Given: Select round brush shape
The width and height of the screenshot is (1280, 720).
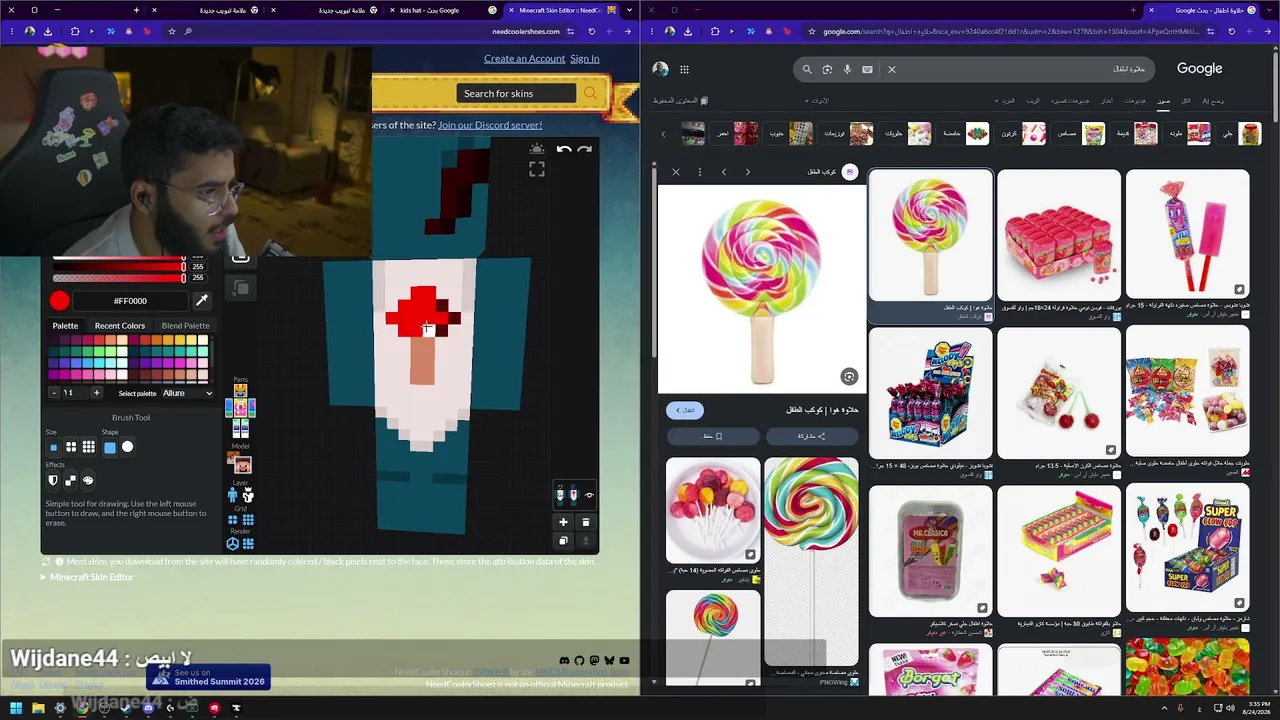Looking at the screenshot, I should click(x=127, y=447).
